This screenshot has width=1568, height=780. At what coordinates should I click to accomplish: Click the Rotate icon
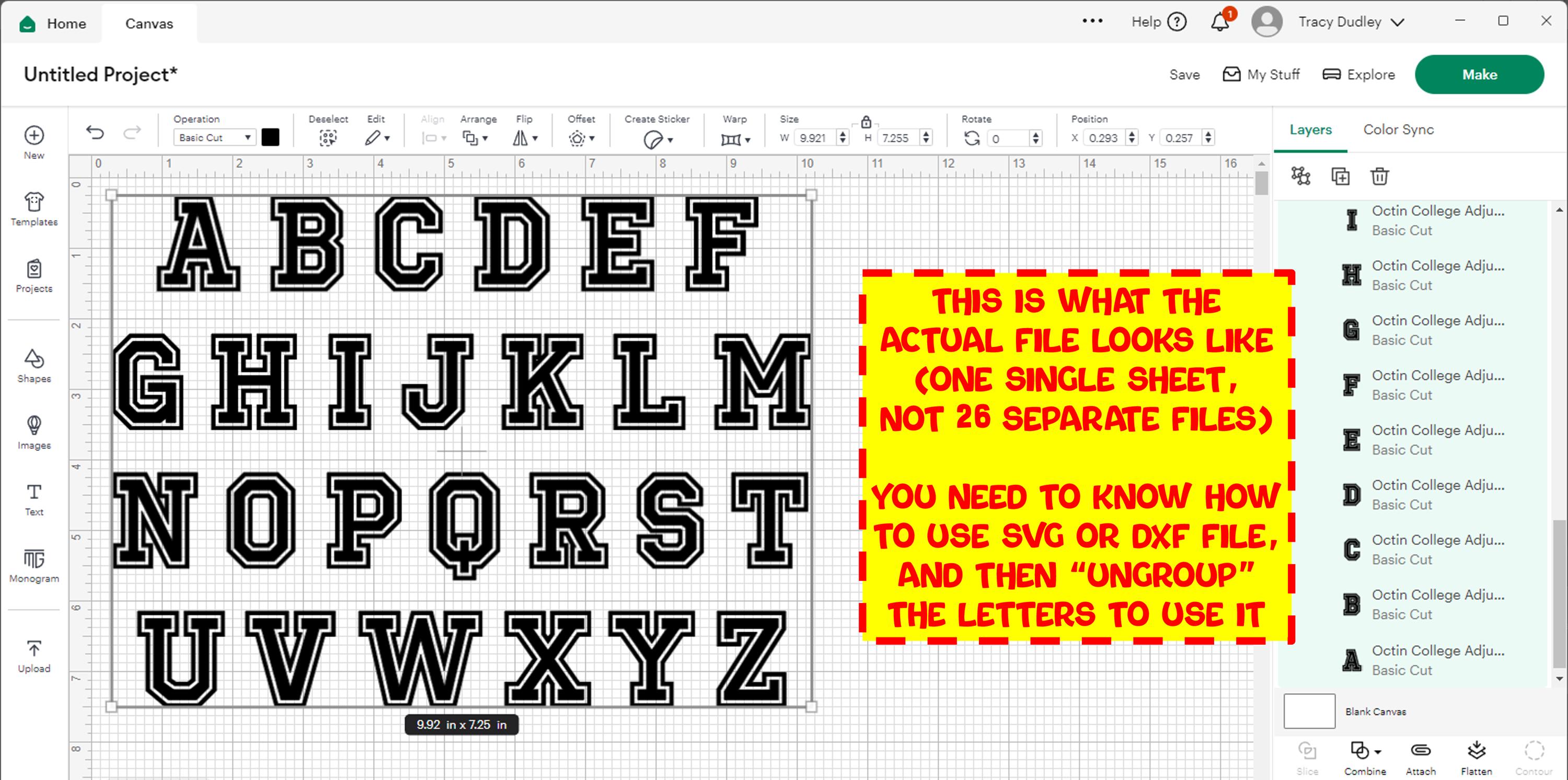(972, 138)
